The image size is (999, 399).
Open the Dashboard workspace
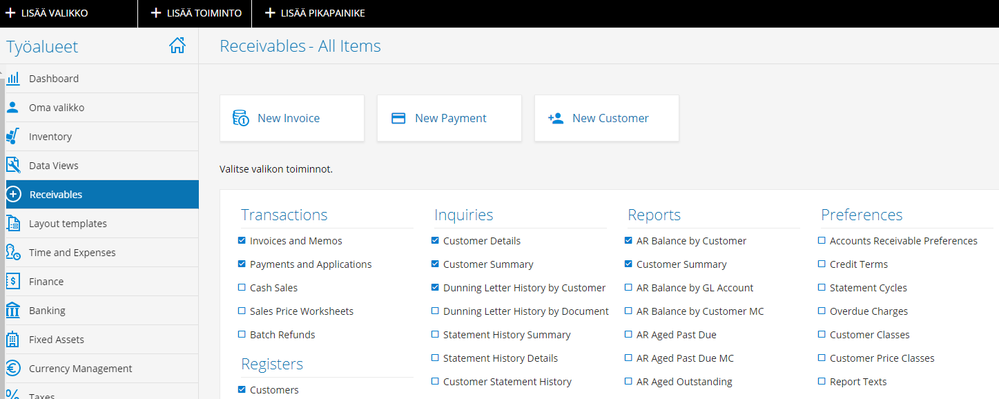tap(102, 79)
